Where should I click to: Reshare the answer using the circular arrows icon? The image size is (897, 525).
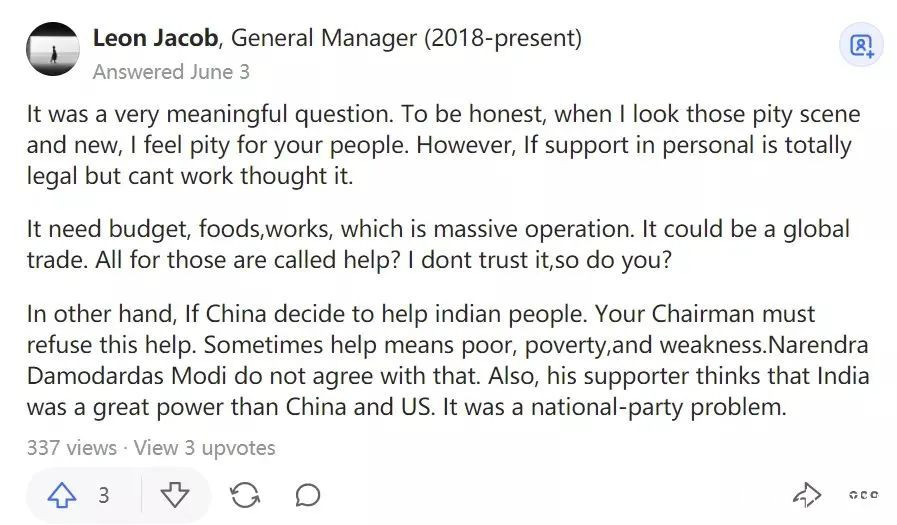[244, 495]
